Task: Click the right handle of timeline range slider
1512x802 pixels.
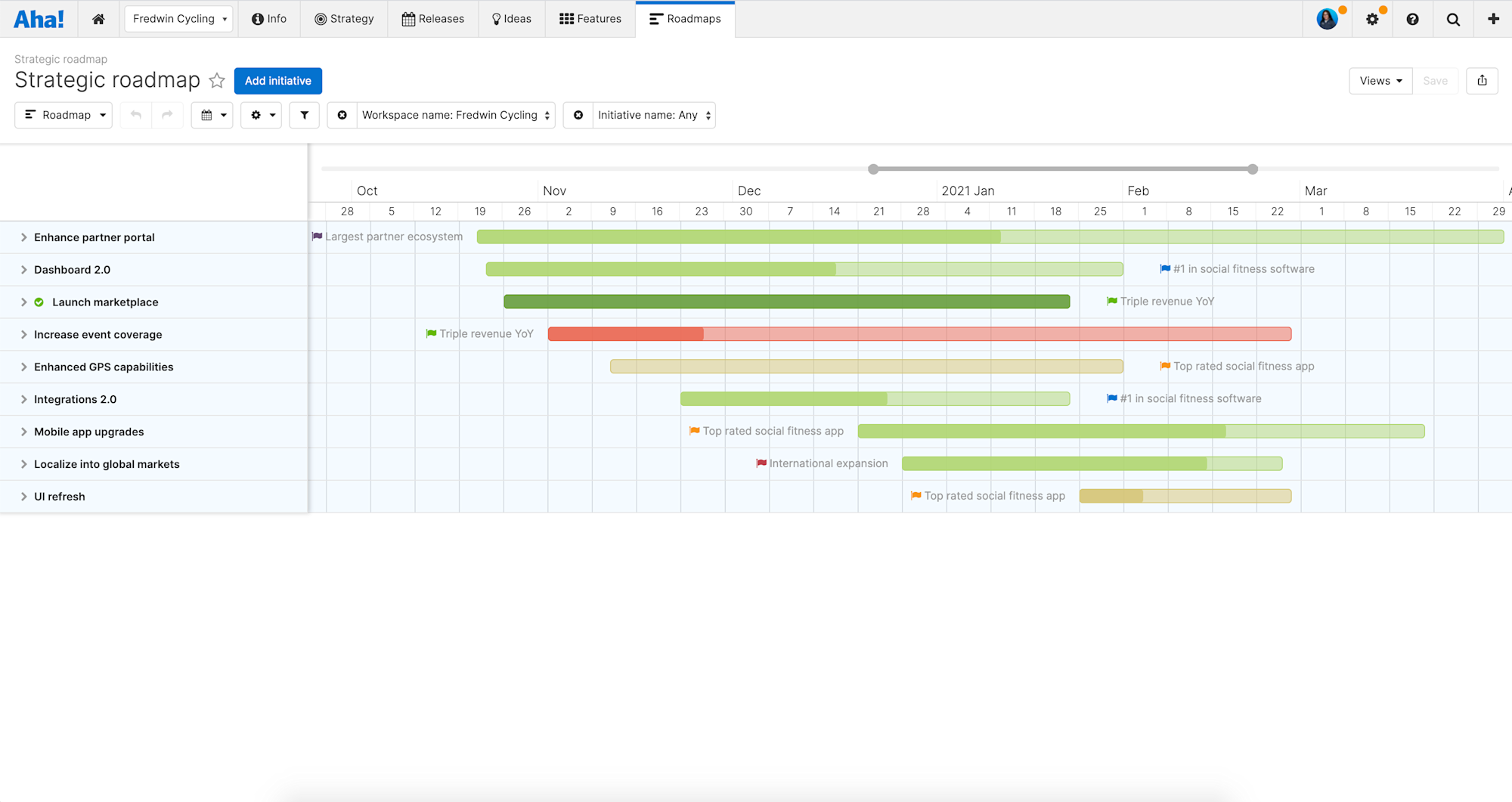Action: point(1253,169)
